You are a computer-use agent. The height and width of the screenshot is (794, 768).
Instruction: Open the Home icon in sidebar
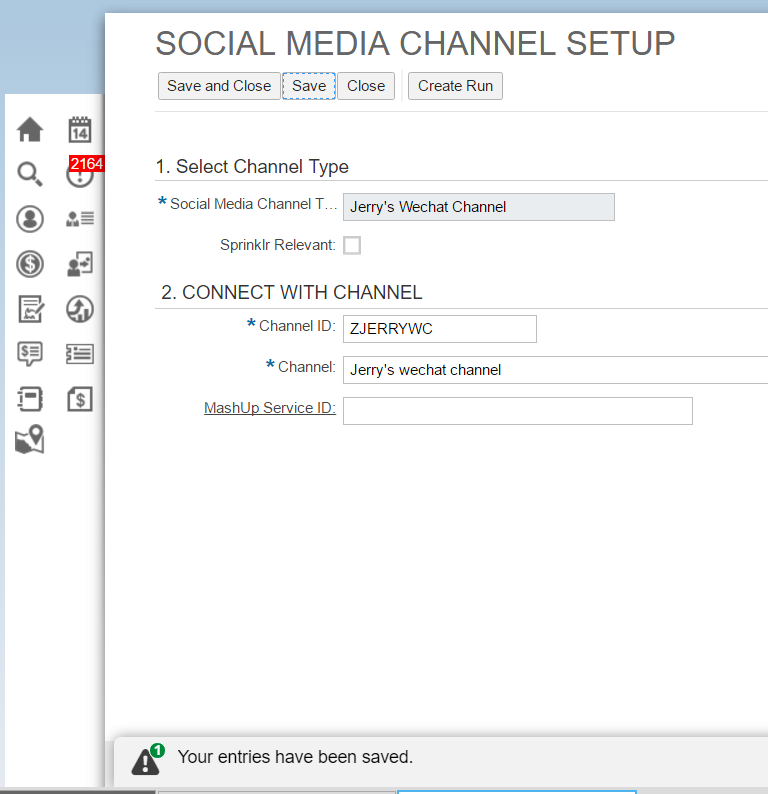30,129
